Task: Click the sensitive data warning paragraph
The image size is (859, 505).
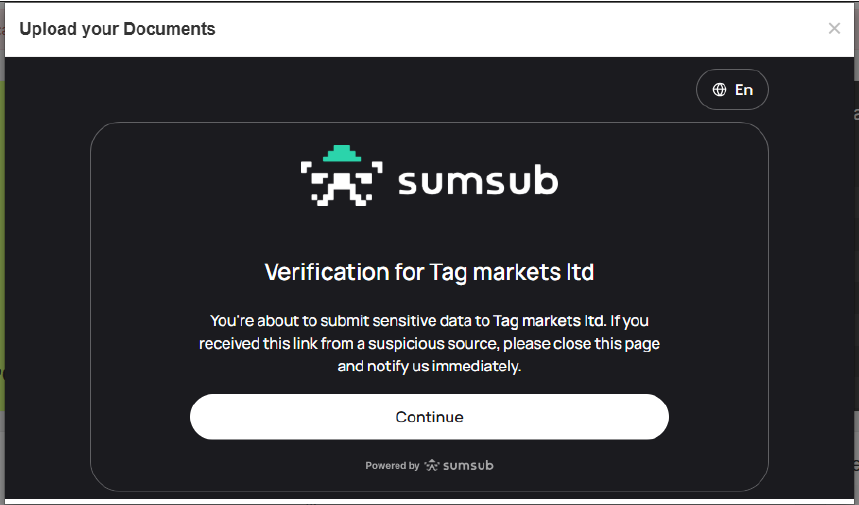Action: point(429,343)
